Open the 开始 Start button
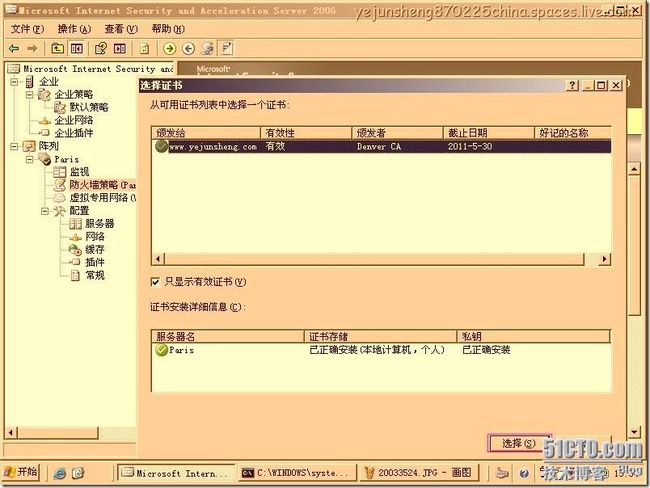This screenshot has height=488, width=650. 21,473
